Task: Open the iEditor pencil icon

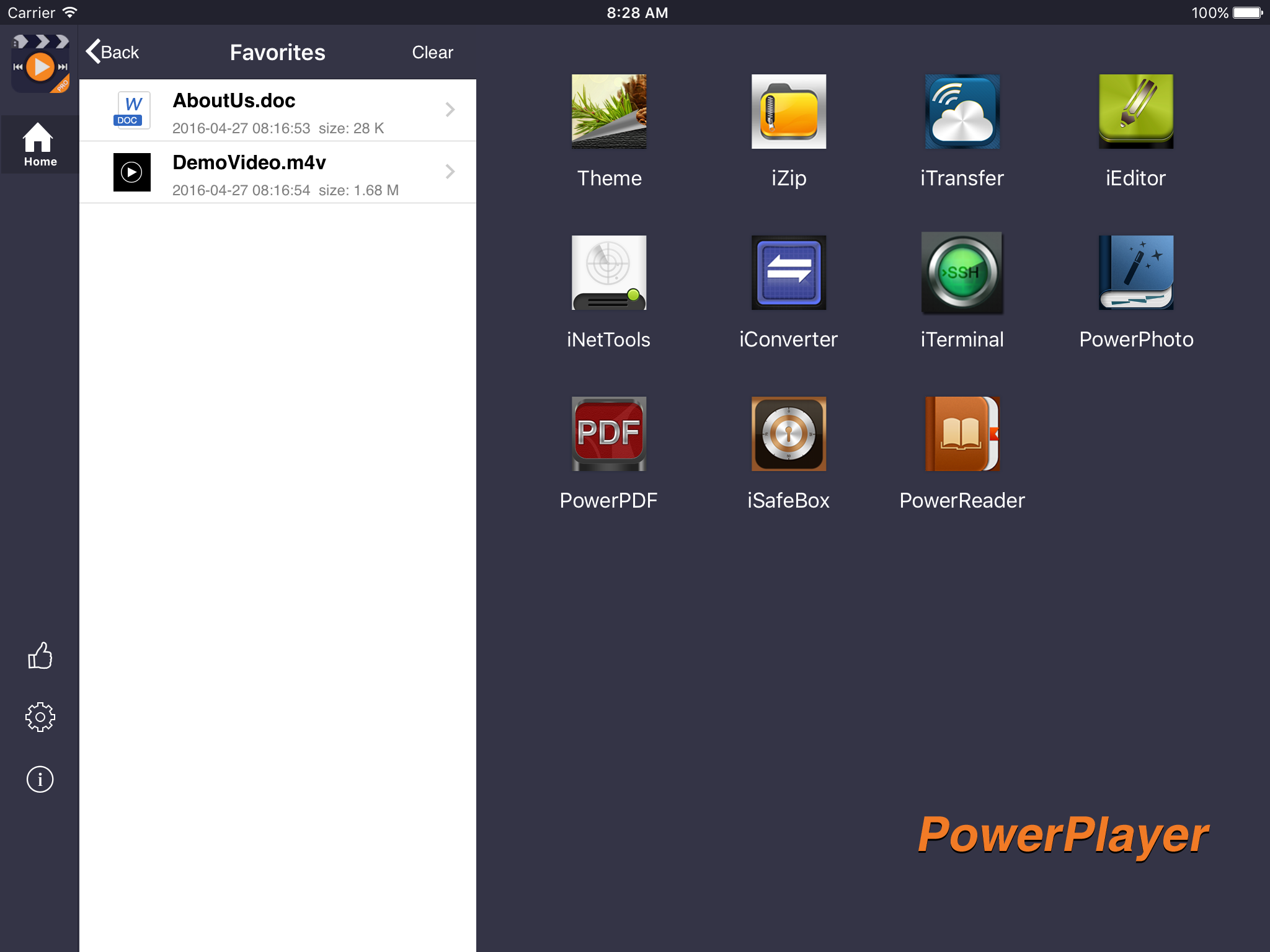Action: tap(1135, 112)
